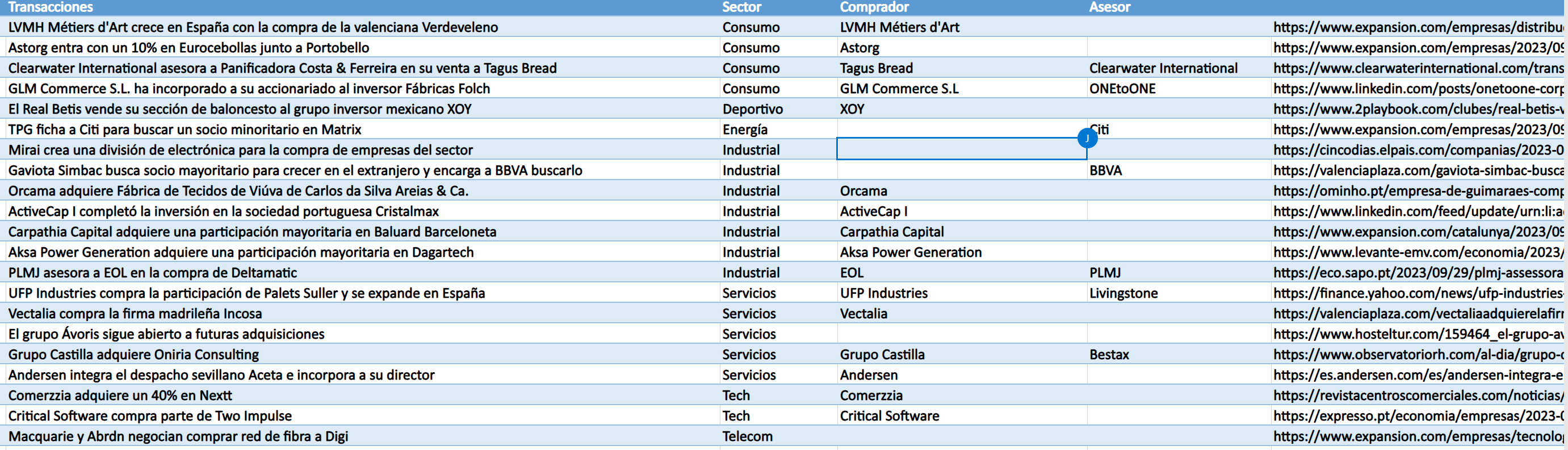Open the expresso.pt economia link

click(1419, 416)
